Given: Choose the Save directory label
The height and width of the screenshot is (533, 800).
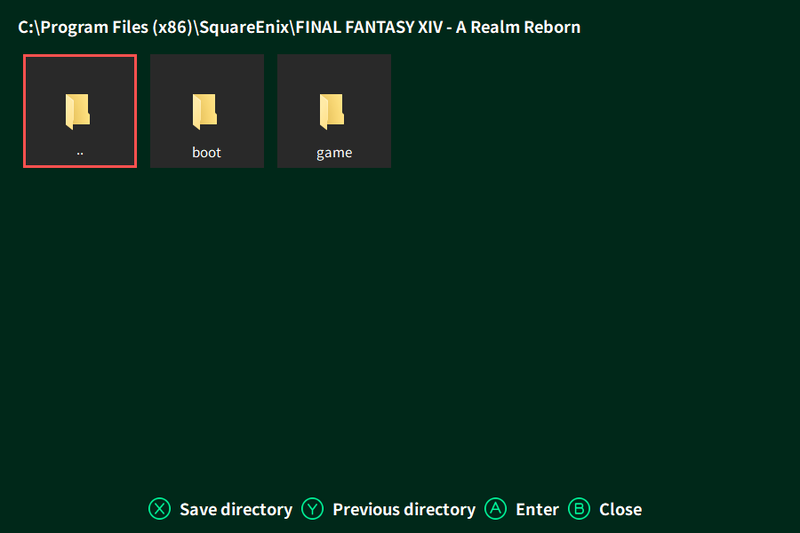Looking at the screenshot, I should click(236, 509).
